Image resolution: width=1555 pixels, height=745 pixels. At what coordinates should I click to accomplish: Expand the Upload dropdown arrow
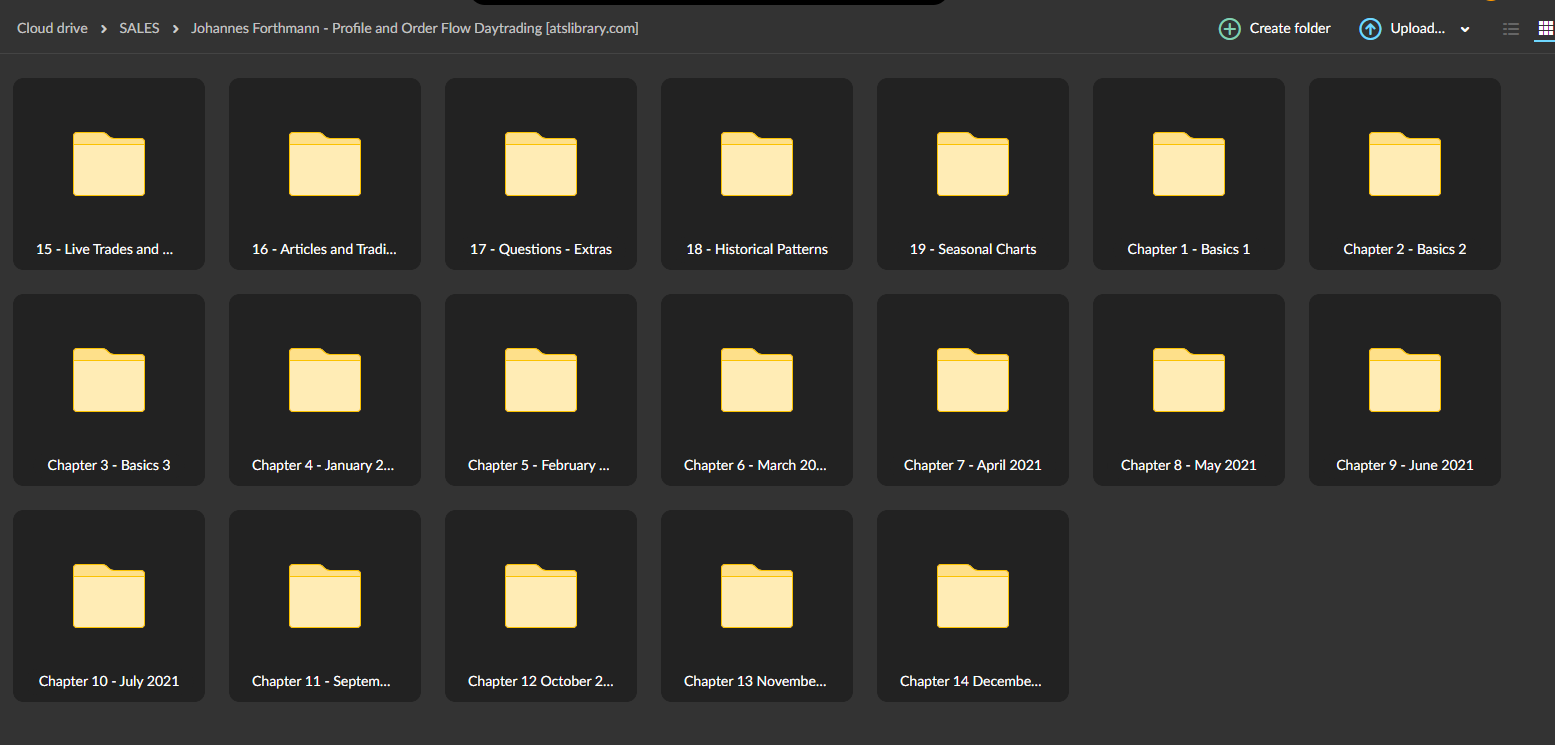click(x=1465, y=30)
